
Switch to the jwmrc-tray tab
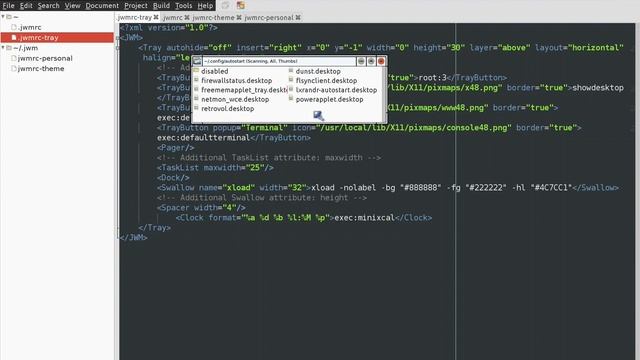(x=134, y=18)
